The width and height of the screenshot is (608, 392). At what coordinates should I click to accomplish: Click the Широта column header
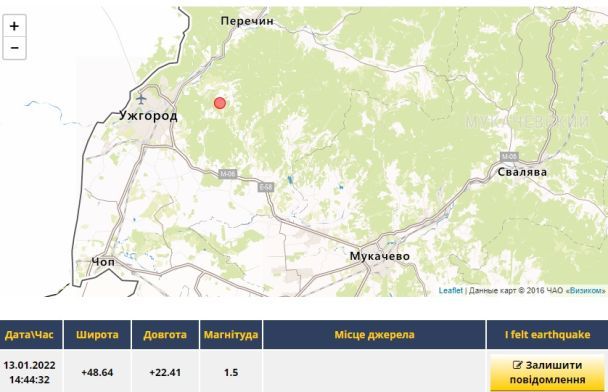97,335
